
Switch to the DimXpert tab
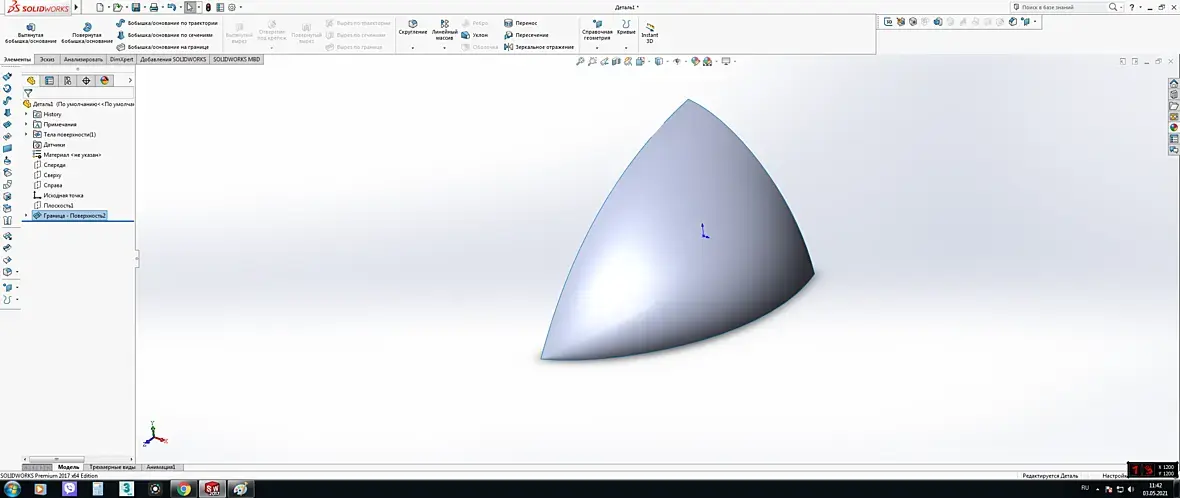point(121,59)
